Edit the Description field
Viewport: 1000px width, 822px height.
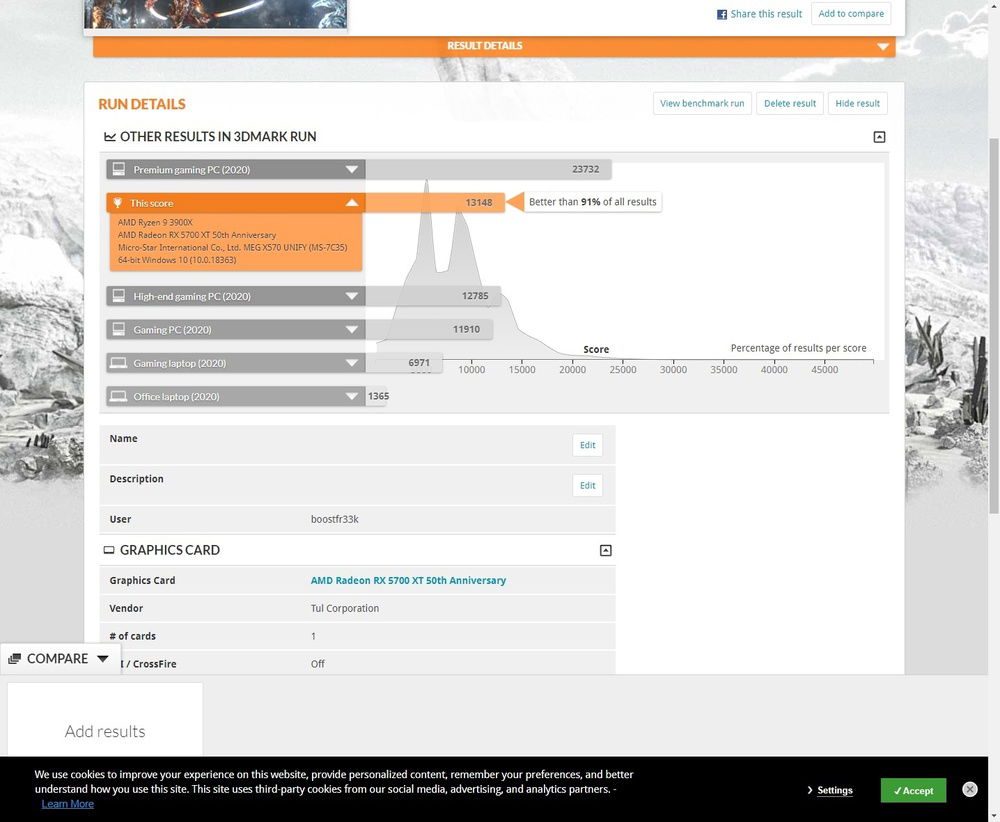[x=587, y=485]
